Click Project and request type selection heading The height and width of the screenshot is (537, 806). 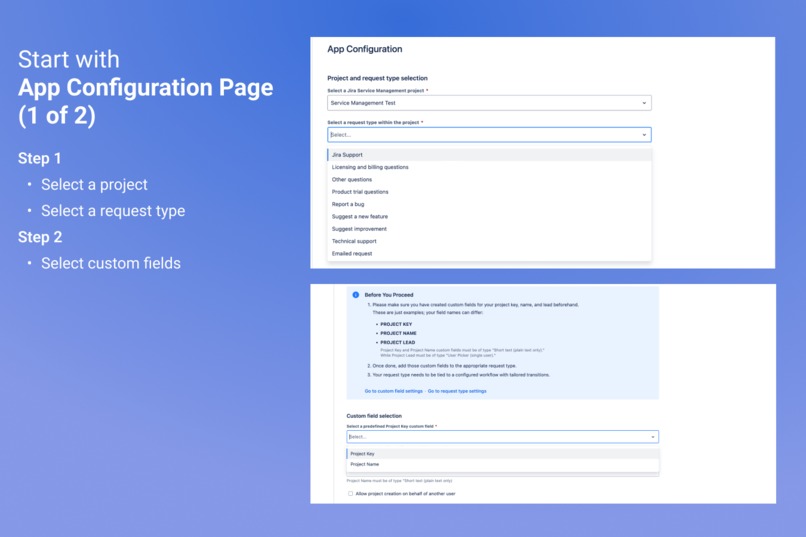(377, 78)
